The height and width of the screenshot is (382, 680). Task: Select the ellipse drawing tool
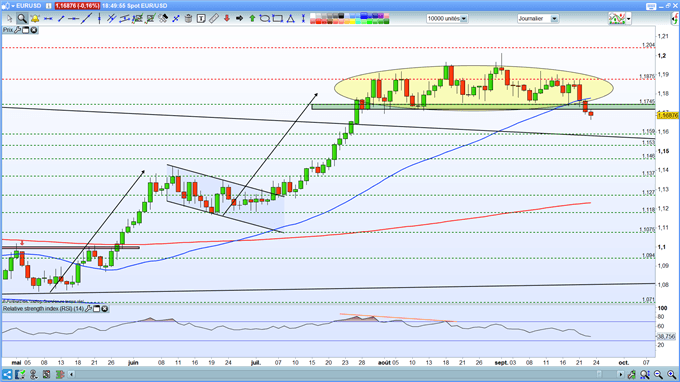coord(265,19)
